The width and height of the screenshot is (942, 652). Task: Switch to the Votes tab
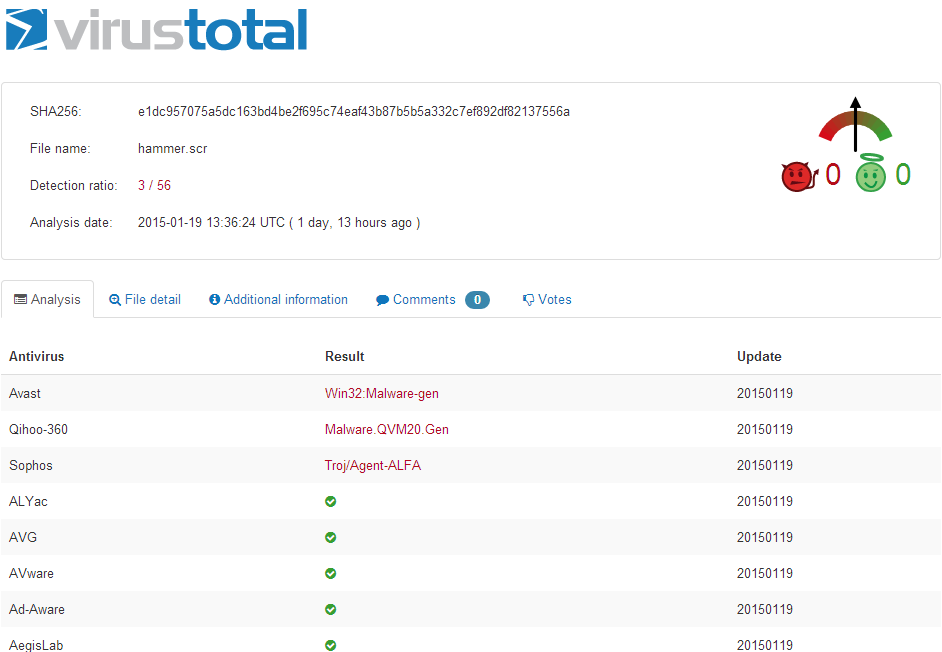click(x=547, y=299)
